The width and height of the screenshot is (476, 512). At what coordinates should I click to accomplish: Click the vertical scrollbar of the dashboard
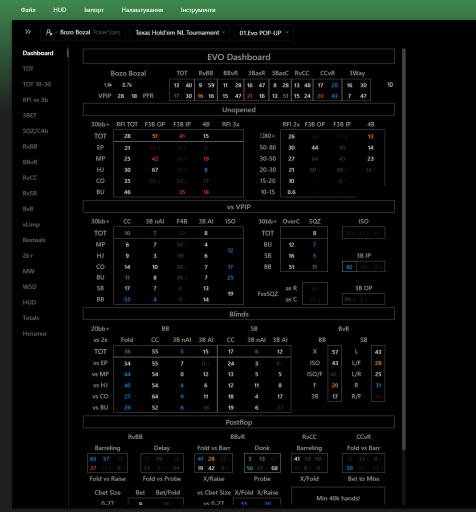[x=404, y=250]
